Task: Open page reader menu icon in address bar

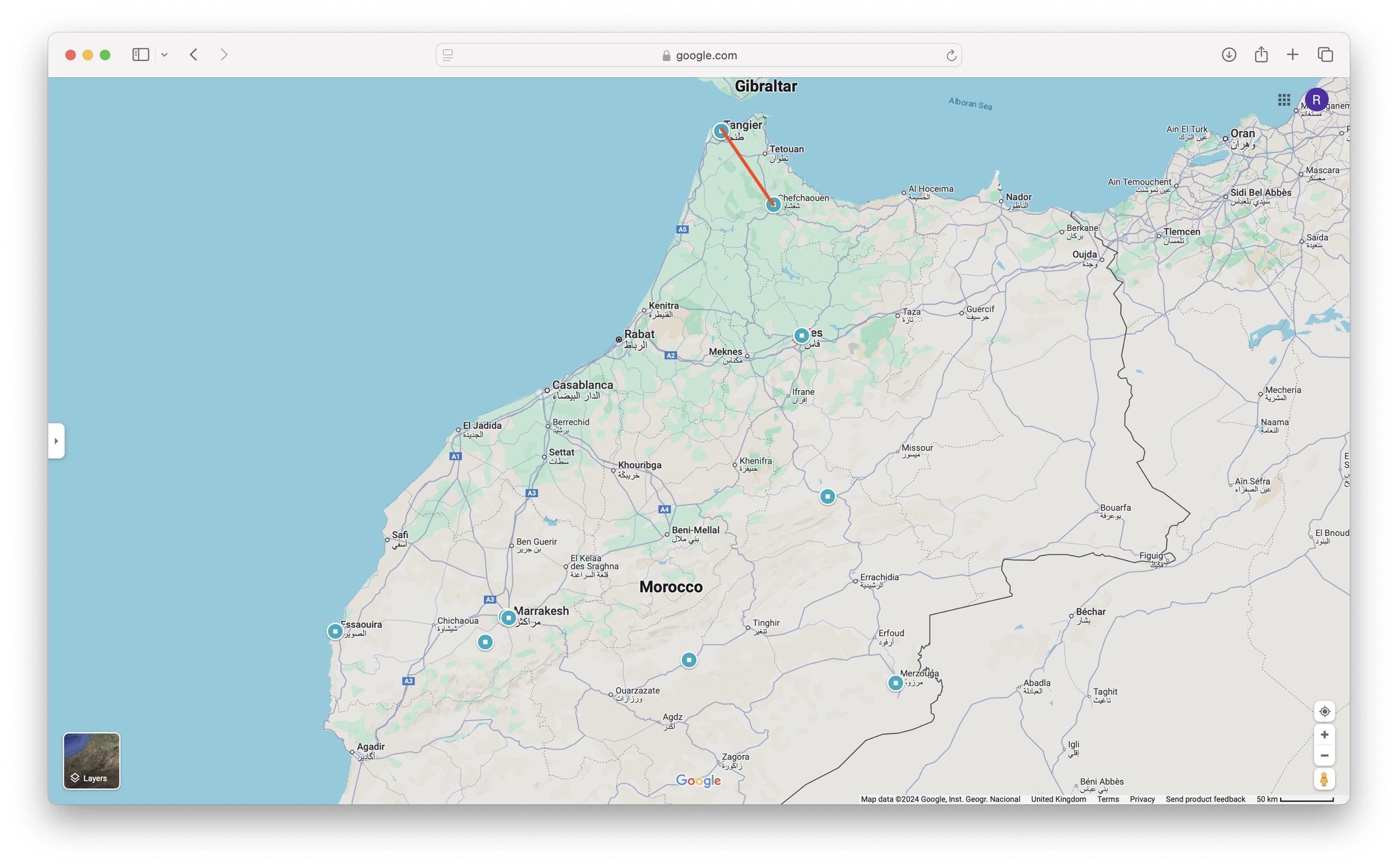Action: click(448, 55)
